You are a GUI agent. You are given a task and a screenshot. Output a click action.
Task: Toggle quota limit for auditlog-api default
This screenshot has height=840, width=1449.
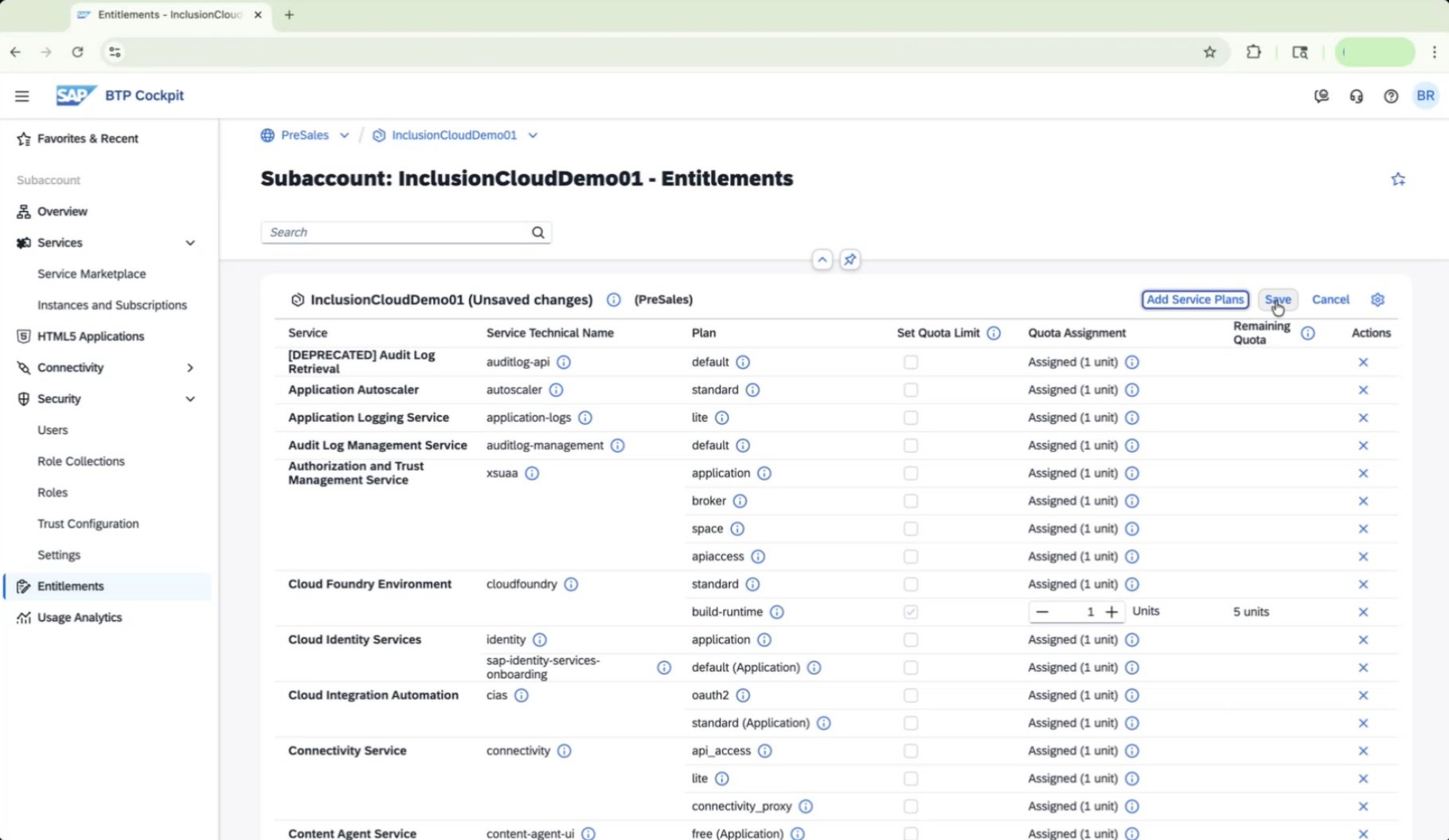click(x=911, y=362)
